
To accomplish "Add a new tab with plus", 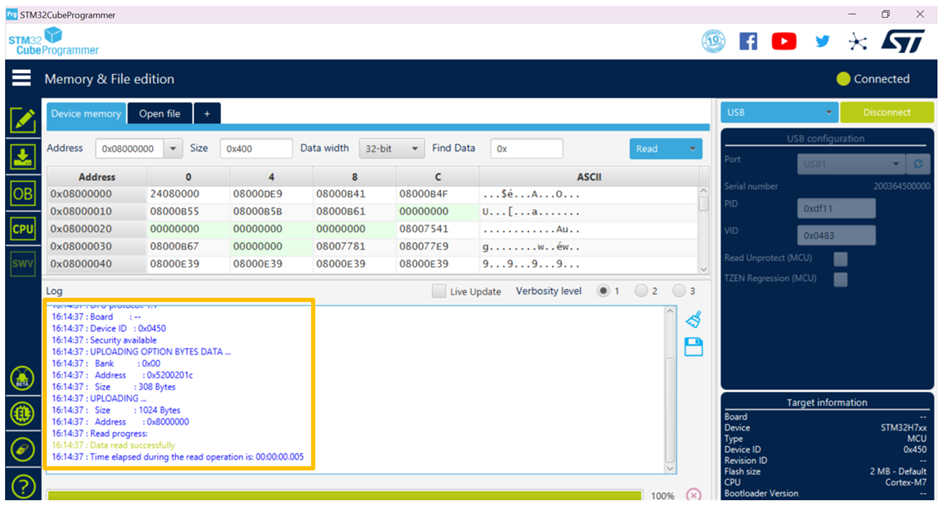I will pyautogui.click(x=207, y=113).
